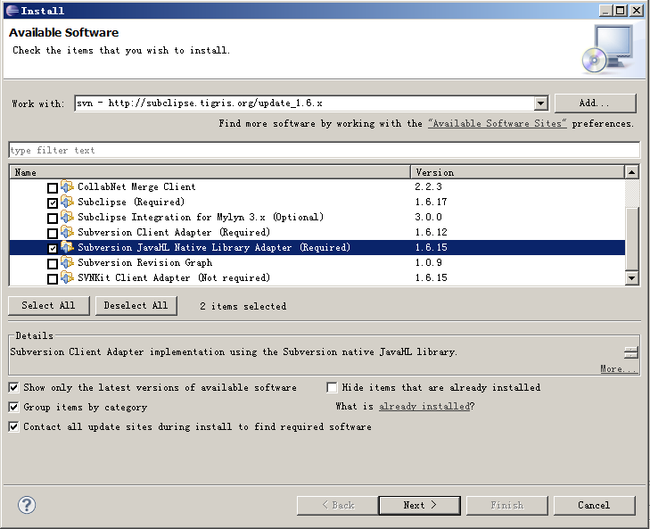Click the software list scroll up arrow
Viewport: 650px width, 529px height.
coord(631,172)
